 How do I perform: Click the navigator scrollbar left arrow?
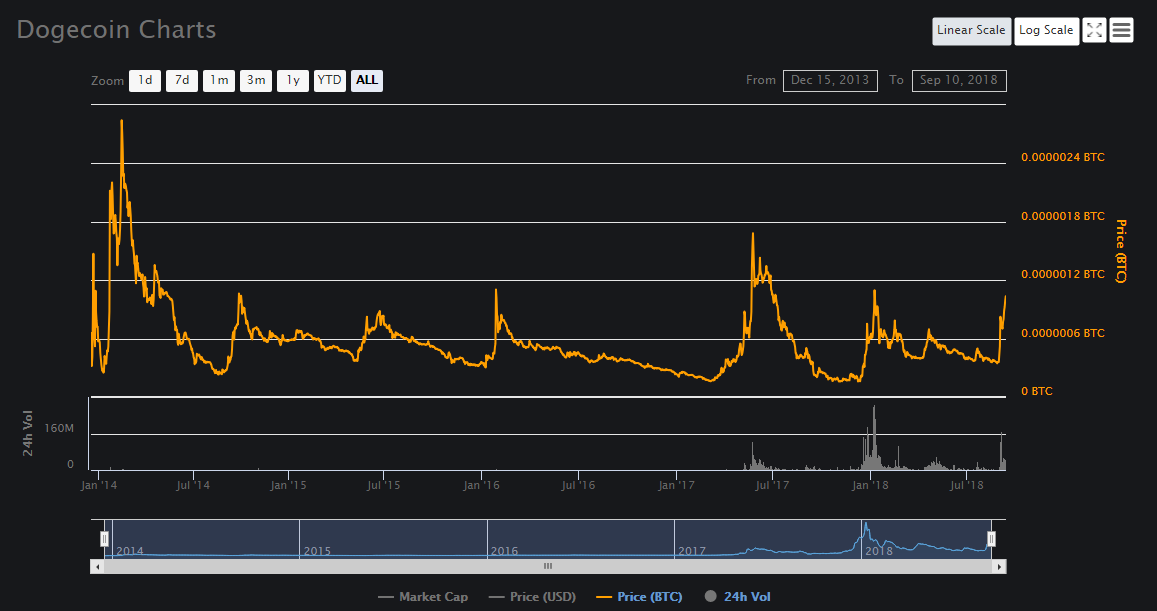97,567
